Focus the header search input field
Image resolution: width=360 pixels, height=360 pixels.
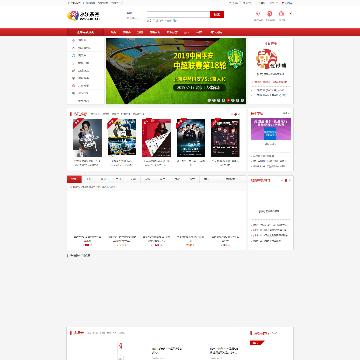pos(178,14)
